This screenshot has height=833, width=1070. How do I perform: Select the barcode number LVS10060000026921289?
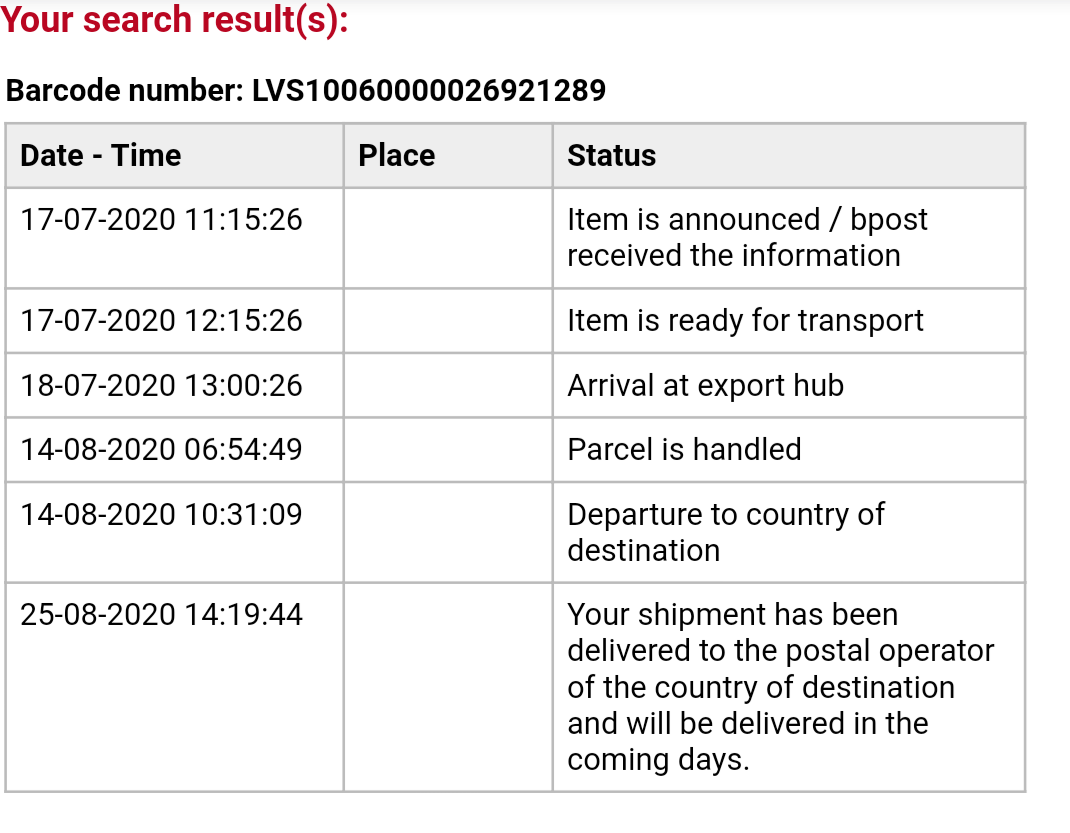pyautogui.click(x=428, y=91)
